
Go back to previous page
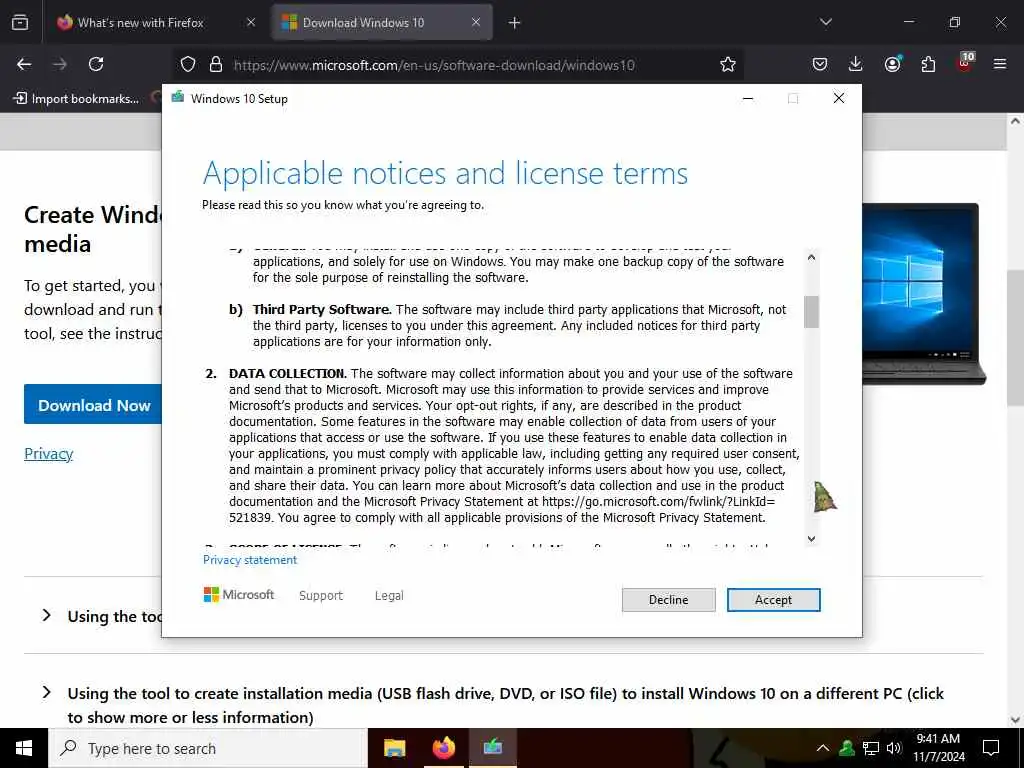coord(24,64)
